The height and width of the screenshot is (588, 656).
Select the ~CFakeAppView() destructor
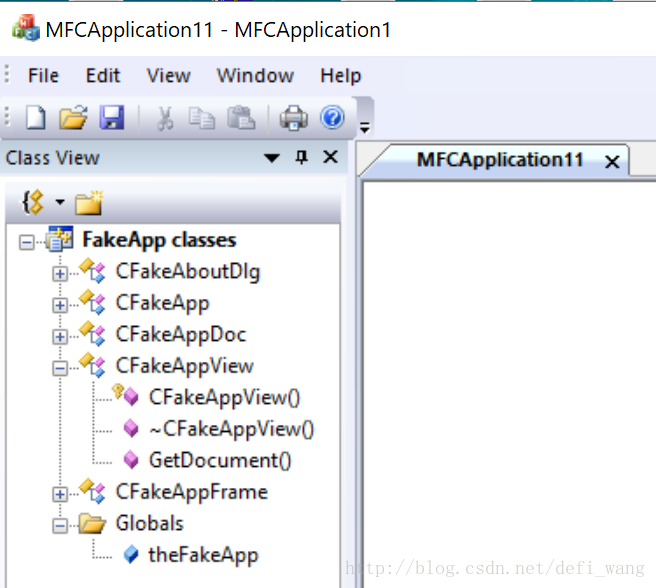[x=231, y=429]
